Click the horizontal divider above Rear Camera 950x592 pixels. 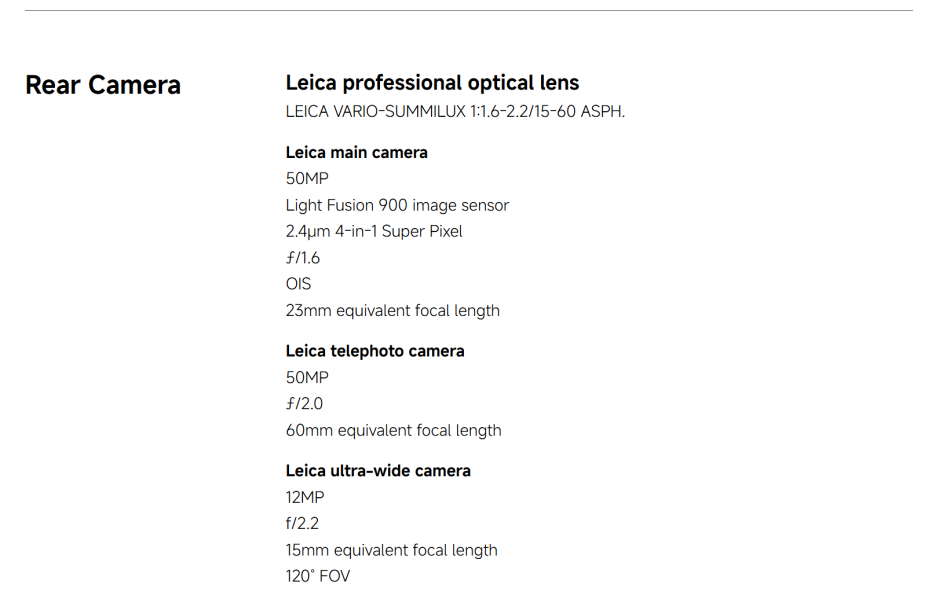click(468, 10)
